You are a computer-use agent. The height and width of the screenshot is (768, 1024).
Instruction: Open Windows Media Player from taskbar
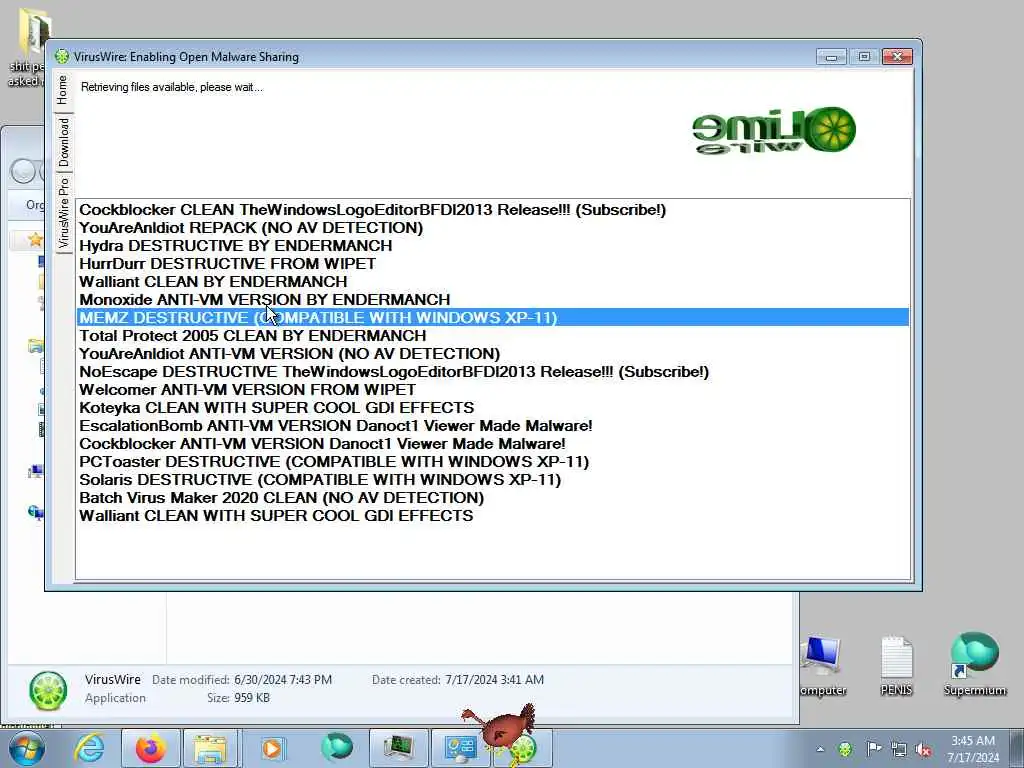point(272,748)
